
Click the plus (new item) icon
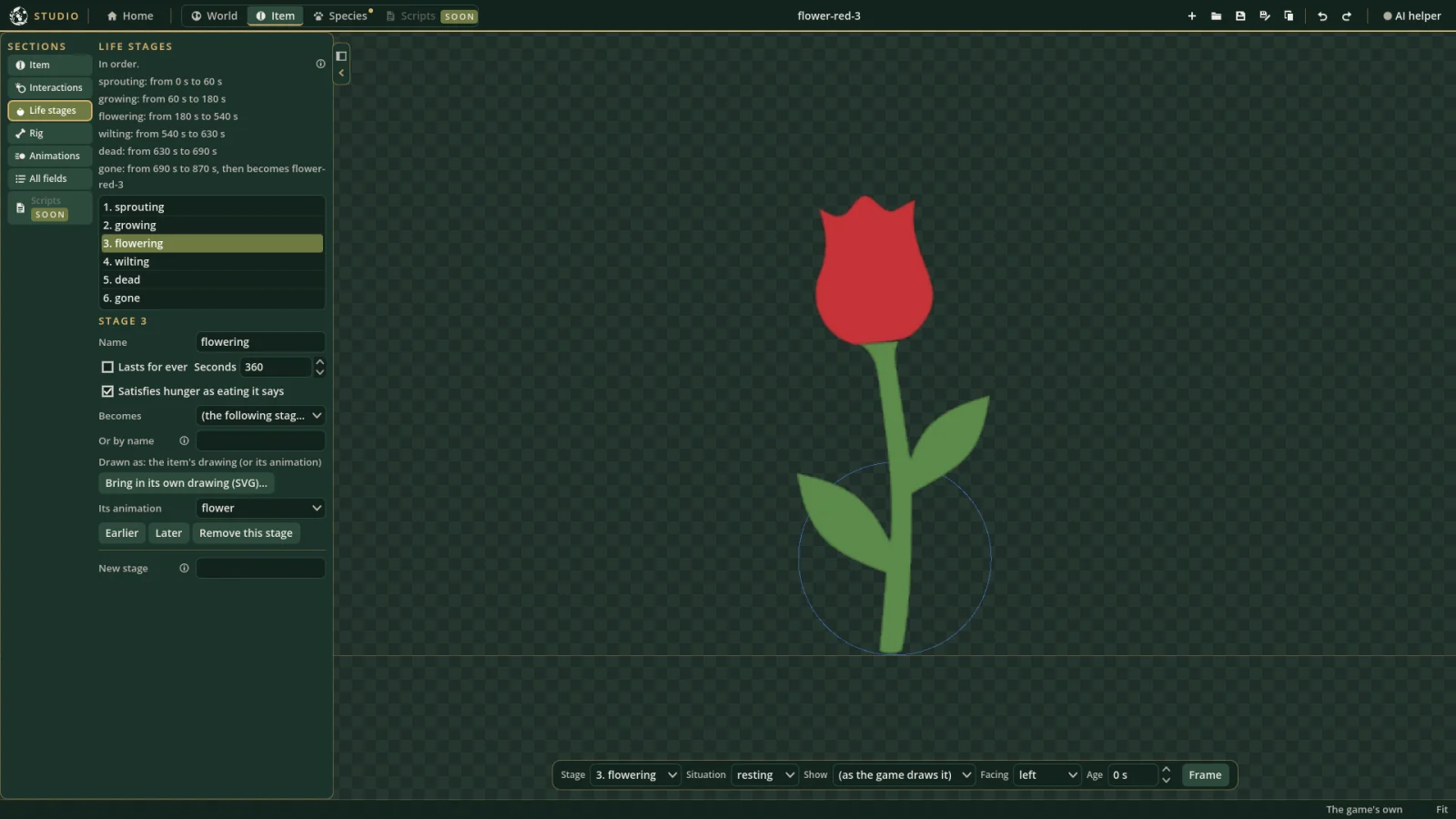[1191, 16]
